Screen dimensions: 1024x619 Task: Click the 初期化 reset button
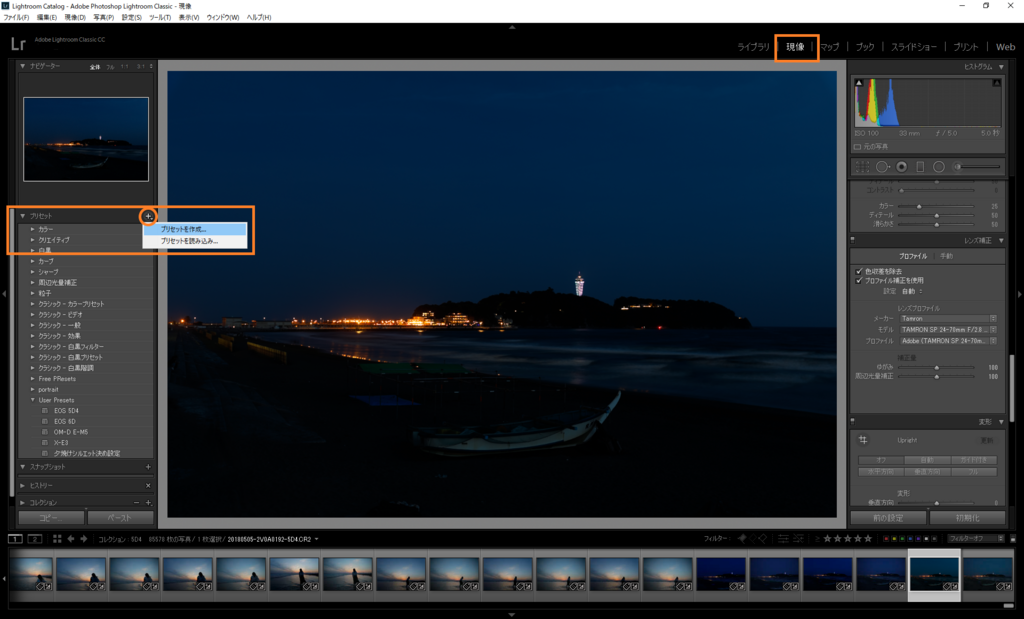(968, 518)
